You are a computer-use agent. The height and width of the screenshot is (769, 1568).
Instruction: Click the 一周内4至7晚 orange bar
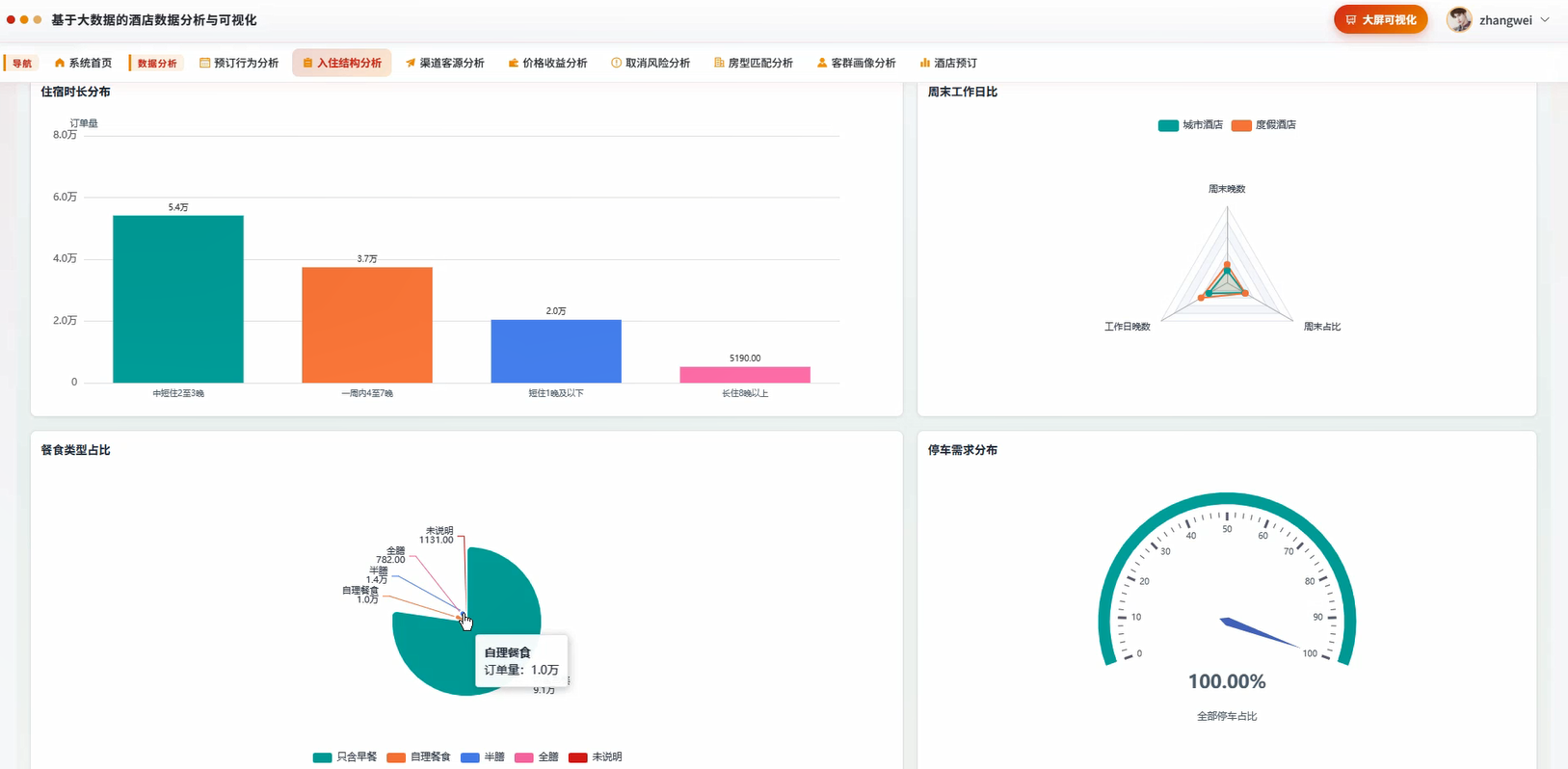367,325
